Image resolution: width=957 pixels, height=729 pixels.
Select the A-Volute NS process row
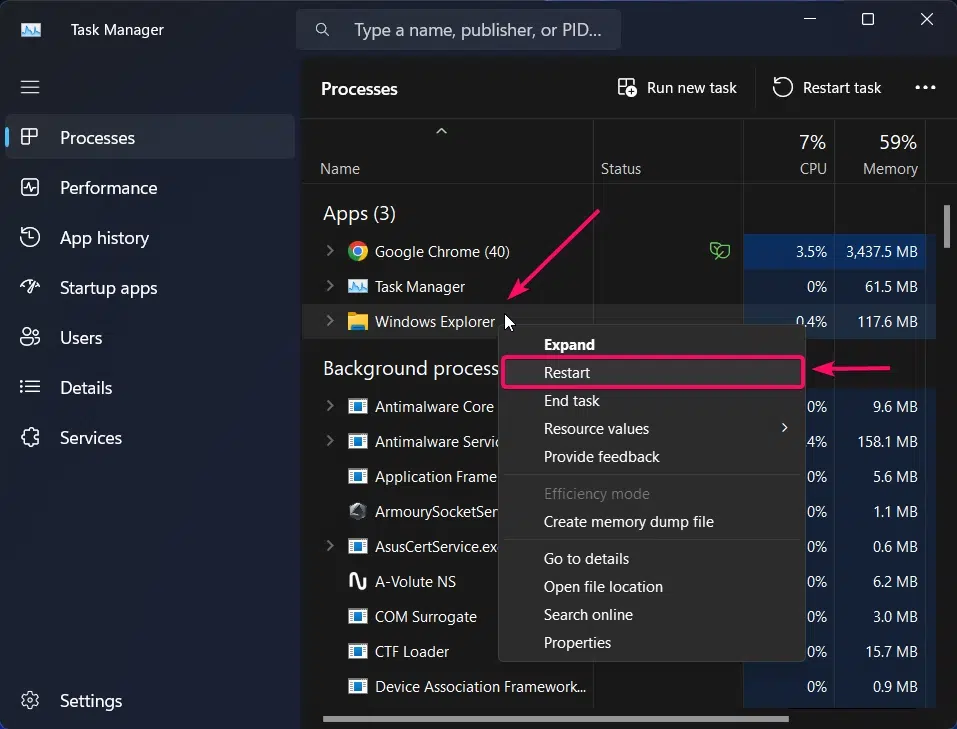619,581
